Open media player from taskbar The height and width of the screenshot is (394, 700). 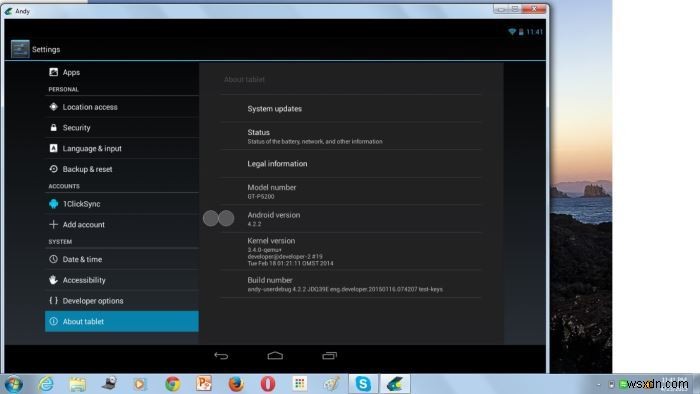coord(140,384)
